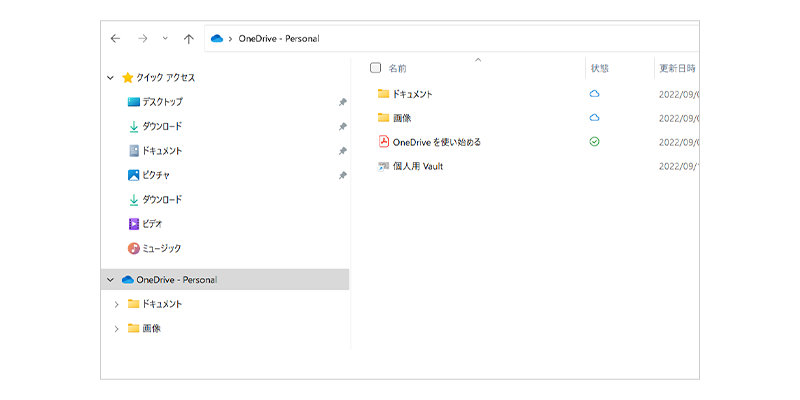Select the クイック アクセス star icon
The image size is (800, 400).
[x=128, y=78]
